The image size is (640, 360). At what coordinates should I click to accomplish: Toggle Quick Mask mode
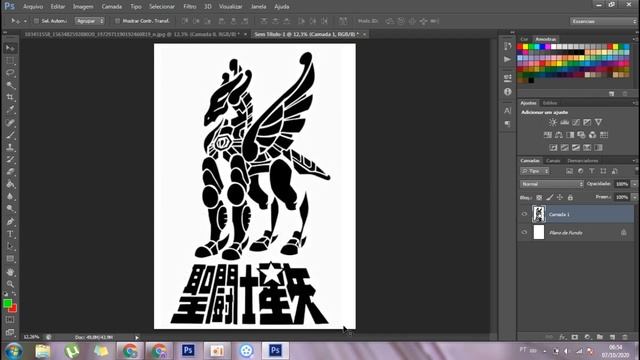(x=10, y=320)
